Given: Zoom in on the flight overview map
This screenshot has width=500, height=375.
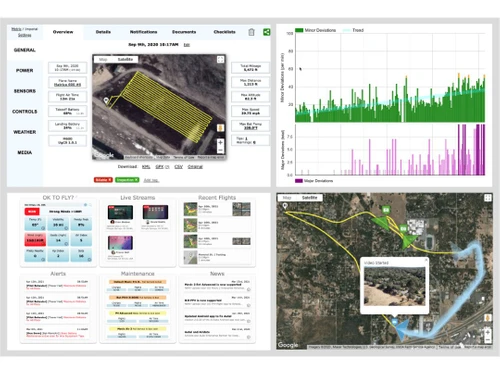Looking at the screenshot, I should click(220, 142).
